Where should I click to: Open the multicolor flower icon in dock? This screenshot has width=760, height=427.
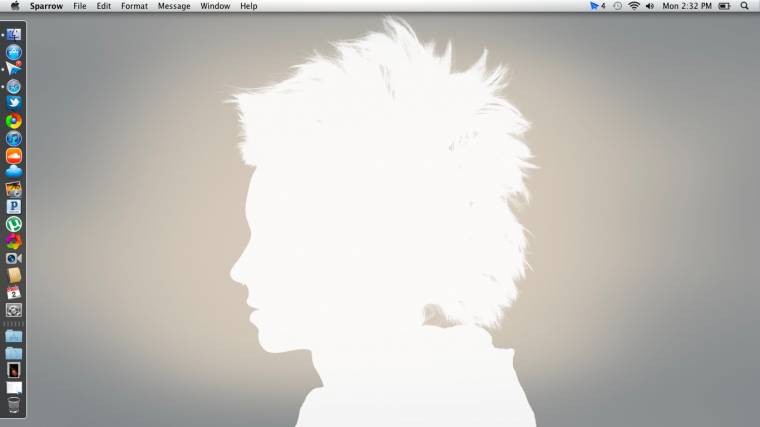point(14,241)
